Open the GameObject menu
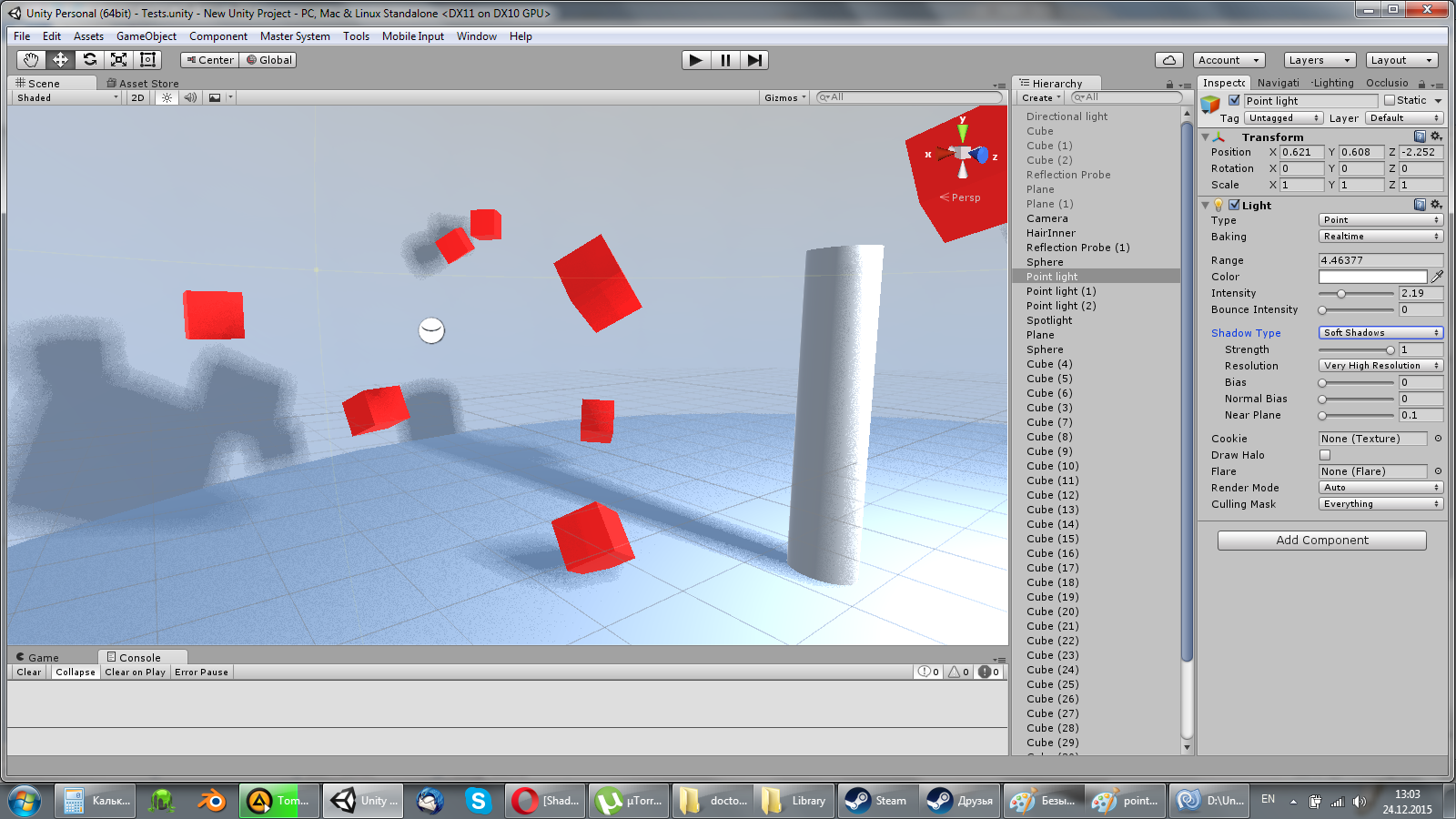The width and height of the screenshot is (1456, 819). [x=146, y=36]
